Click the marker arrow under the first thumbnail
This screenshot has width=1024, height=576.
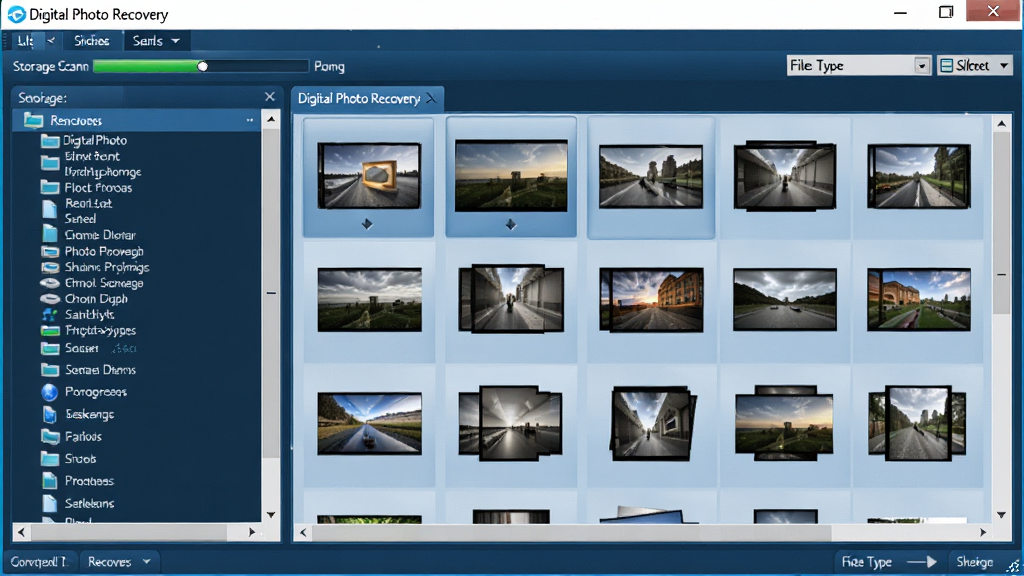tap(367, 224)
